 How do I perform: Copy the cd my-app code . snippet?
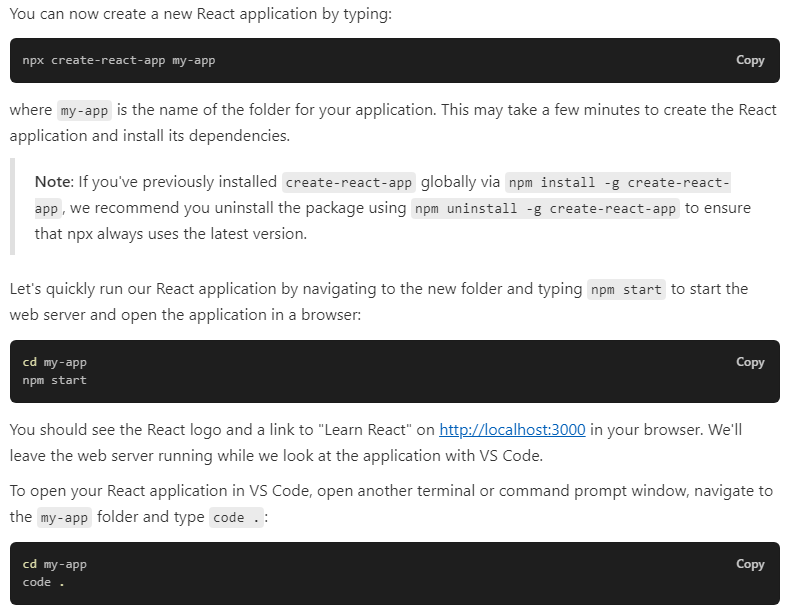[750, 564]
